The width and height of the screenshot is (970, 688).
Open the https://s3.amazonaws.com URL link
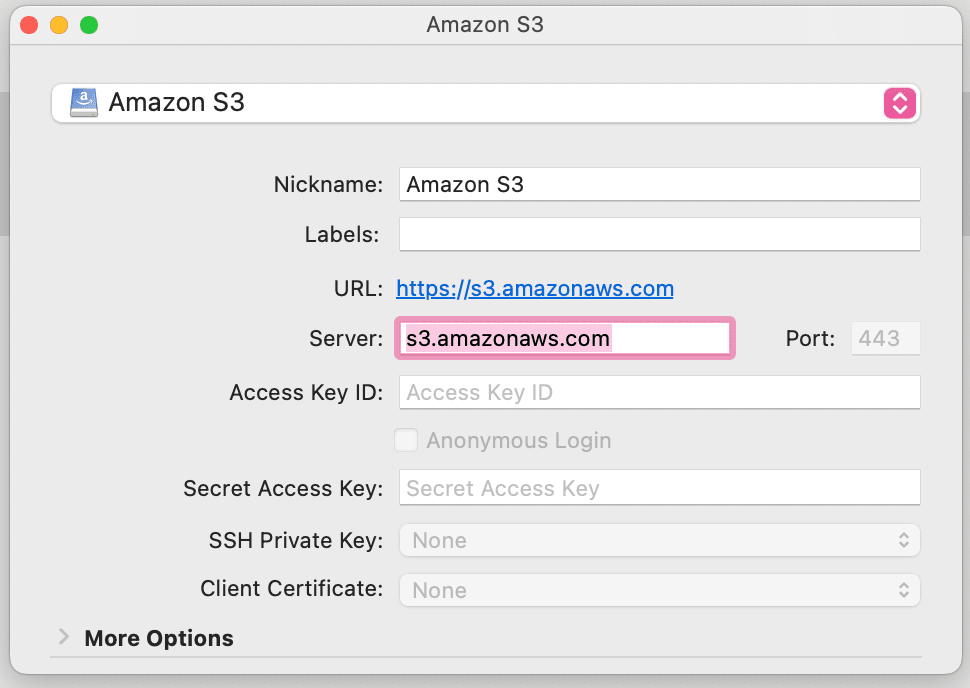pos(535,289)
